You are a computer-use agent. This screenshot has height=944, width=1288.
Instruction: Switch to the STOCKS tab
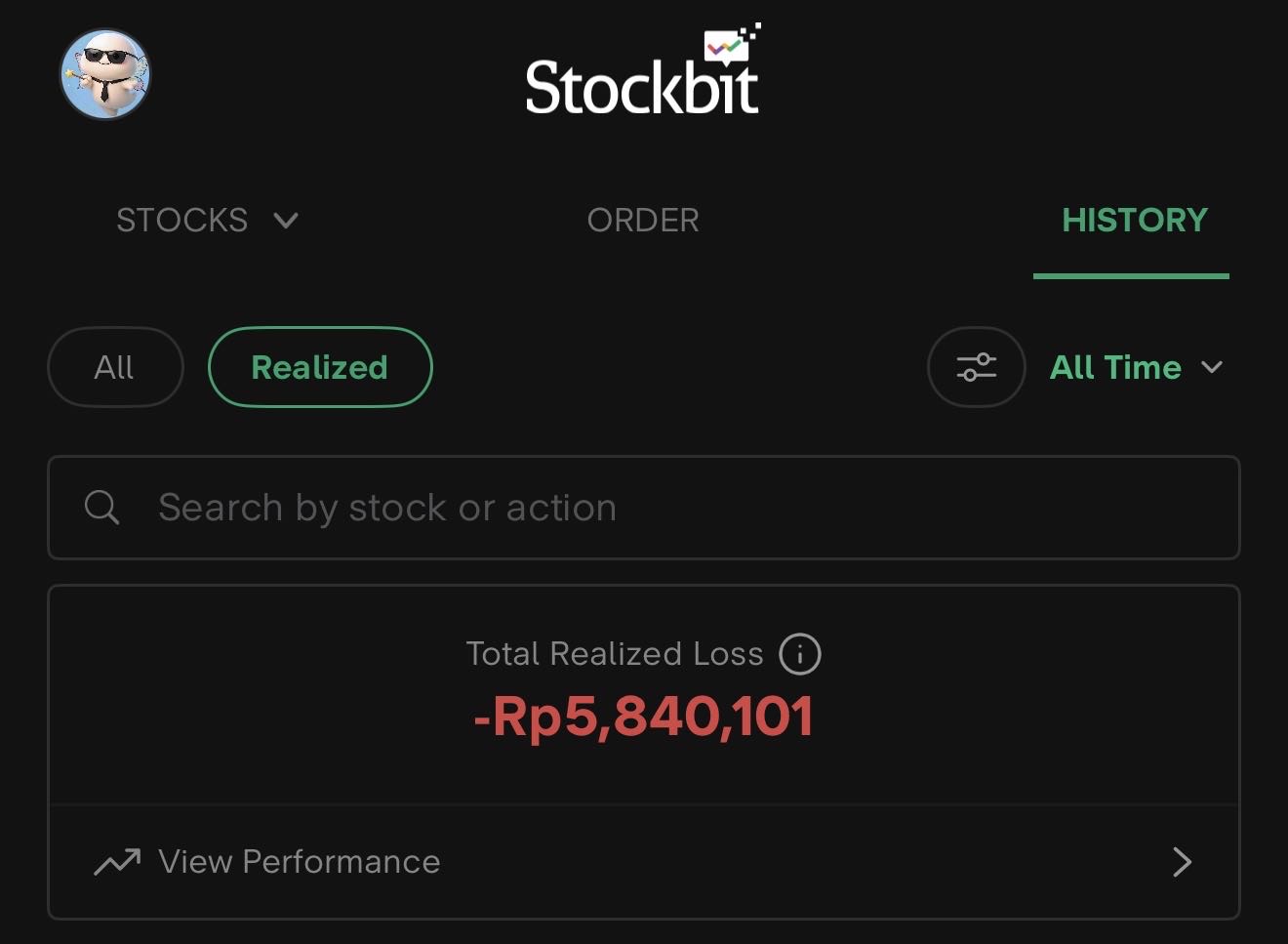coord(182,221)
